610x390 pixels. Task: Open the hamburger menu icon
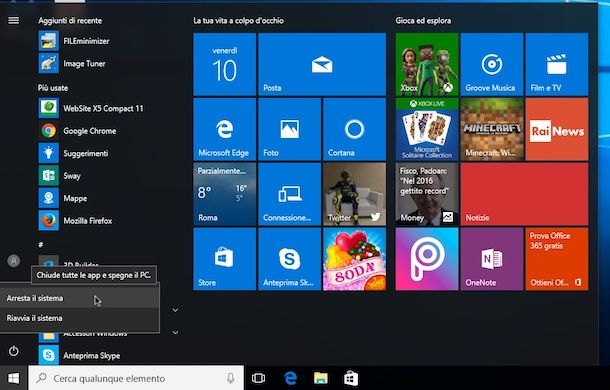14,20
